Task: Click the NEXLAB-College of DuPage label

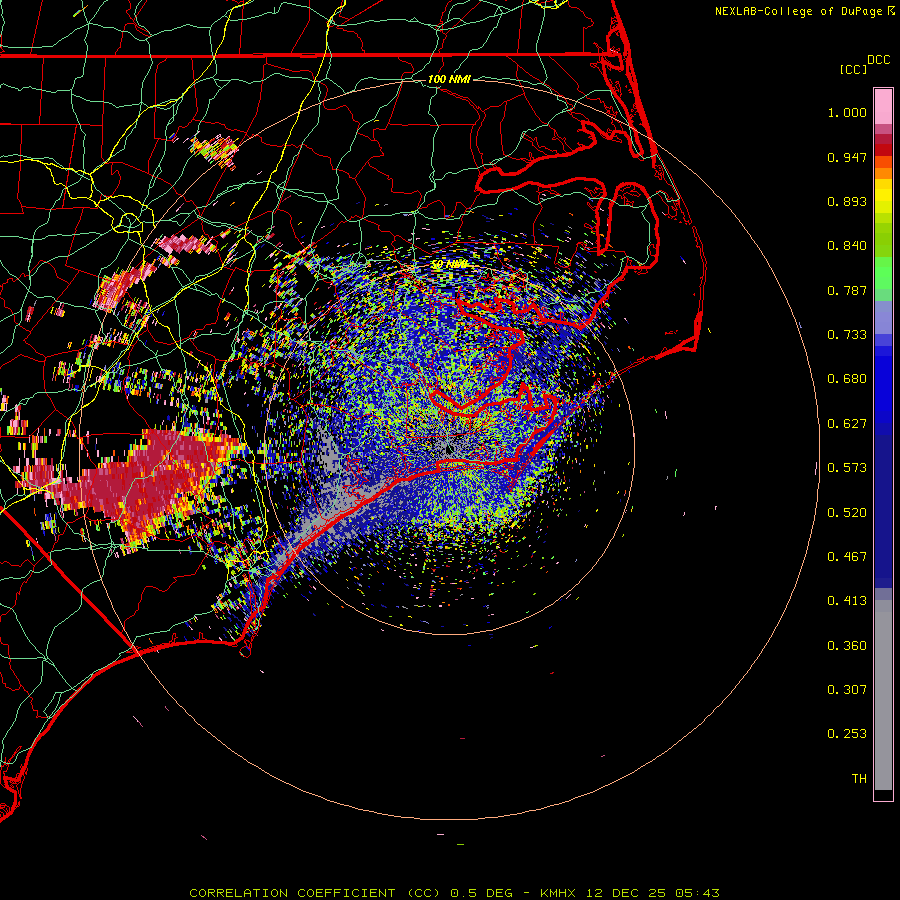Action: pyautogui.click(x=798, y=11)
